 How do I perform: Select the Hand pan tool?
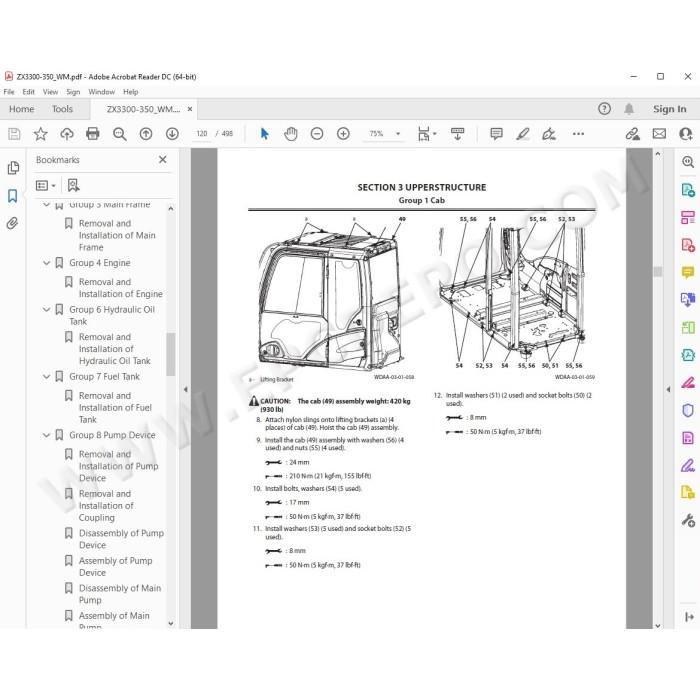[x=291, y=133]
